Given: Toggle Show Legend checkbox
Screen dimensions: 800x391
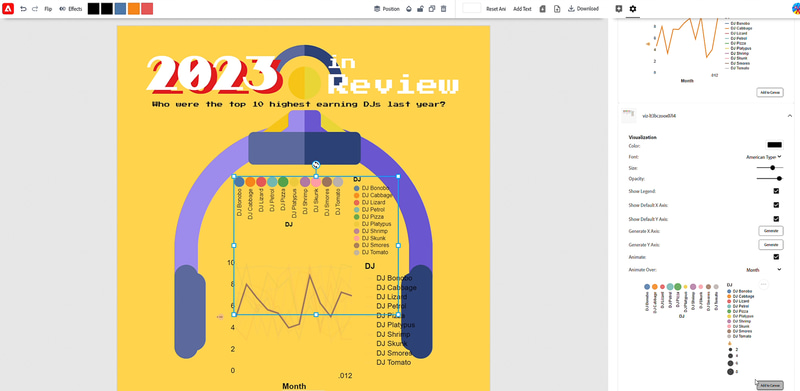Looking at the screenshot, I should [x=776, y=191].
